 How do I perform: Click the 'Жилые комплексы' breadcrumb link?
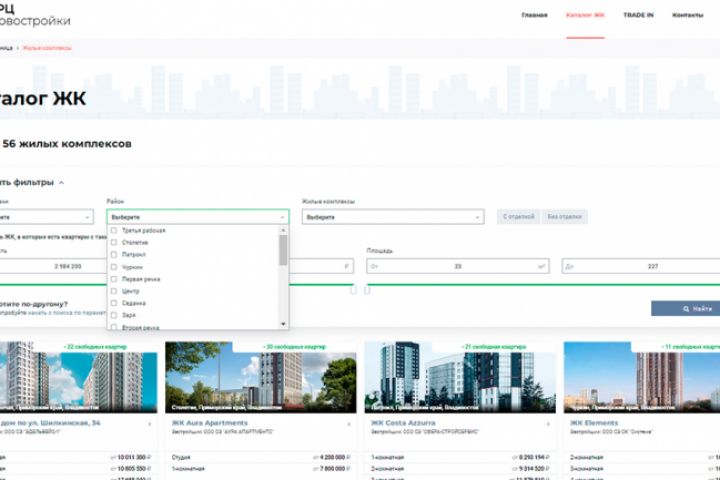(47, 48)
